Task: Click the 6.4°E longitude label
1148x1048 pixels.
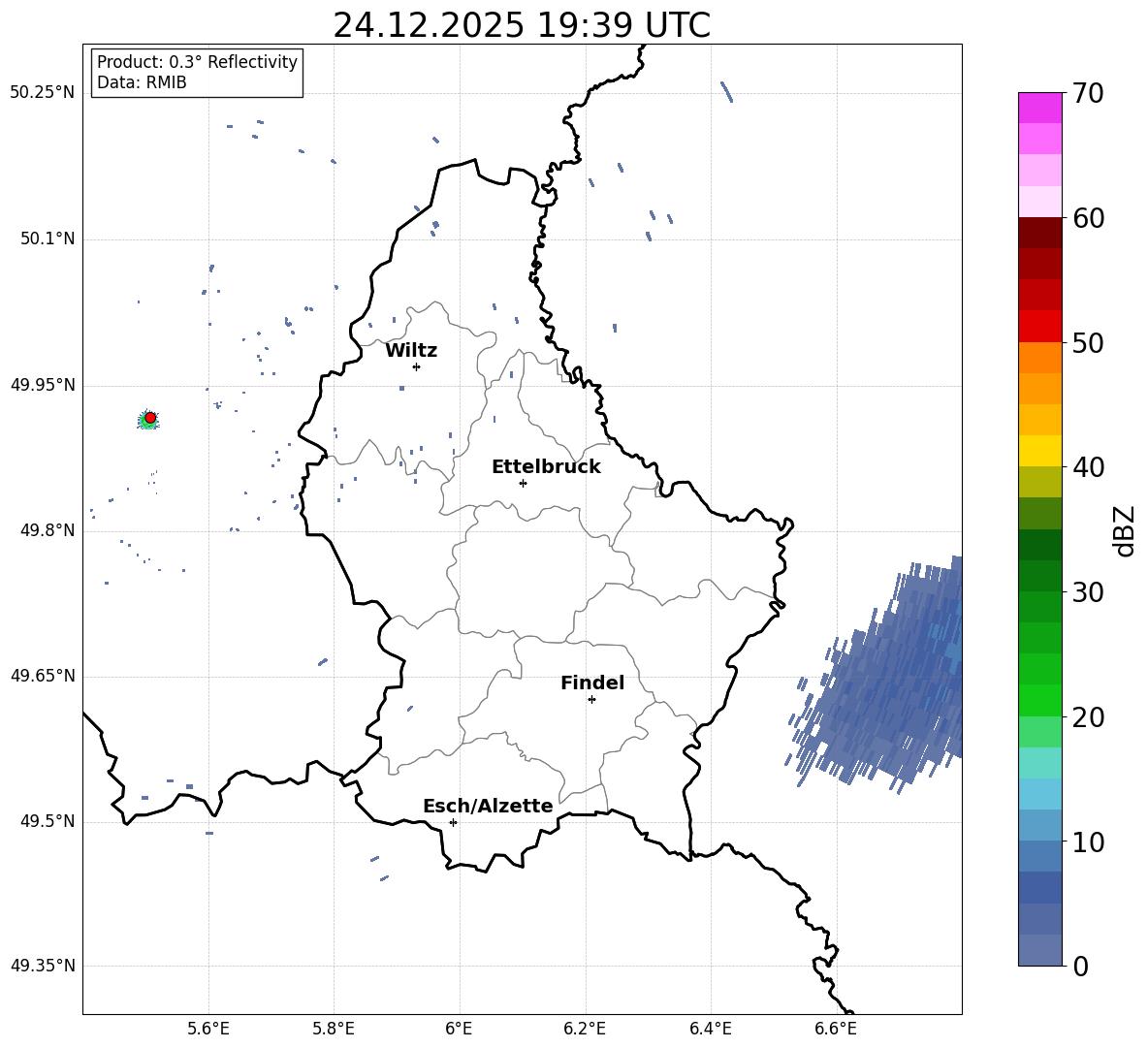Action: pos(710,1029)
